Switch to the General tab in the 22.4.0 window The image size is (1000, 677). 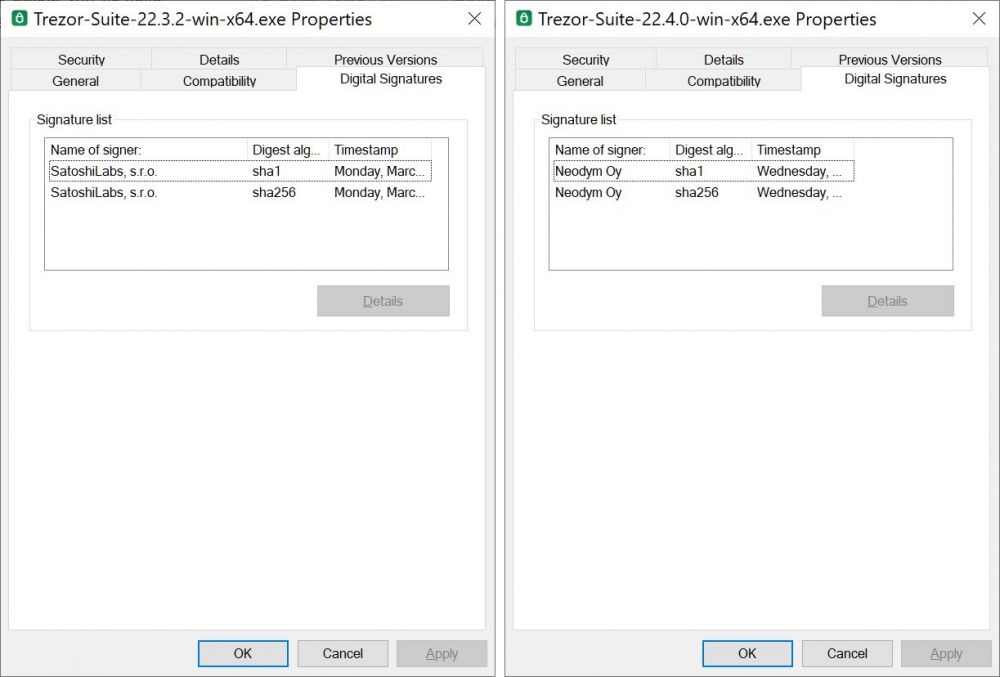coord(580,81)
